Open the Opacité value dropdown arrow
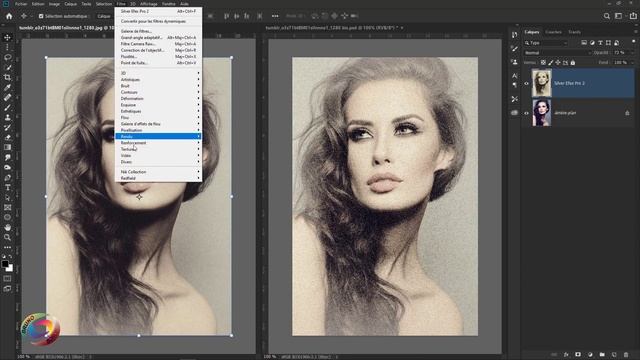The image size is (640, 360). [x=633, y=53]
